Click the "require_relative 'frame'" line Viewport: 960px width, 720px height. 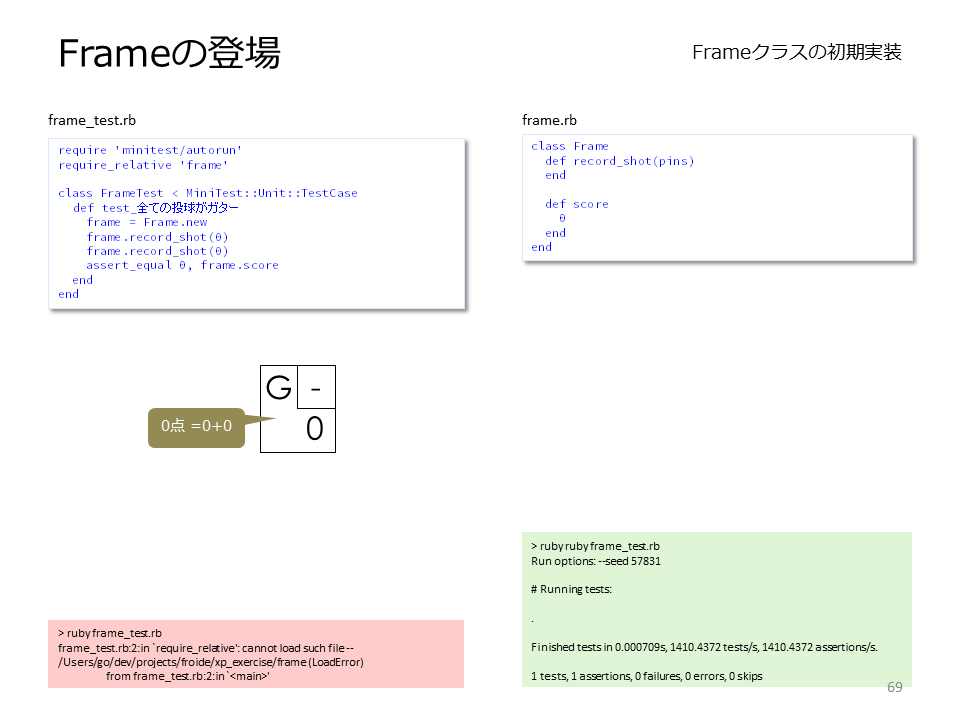pos(143,165)
